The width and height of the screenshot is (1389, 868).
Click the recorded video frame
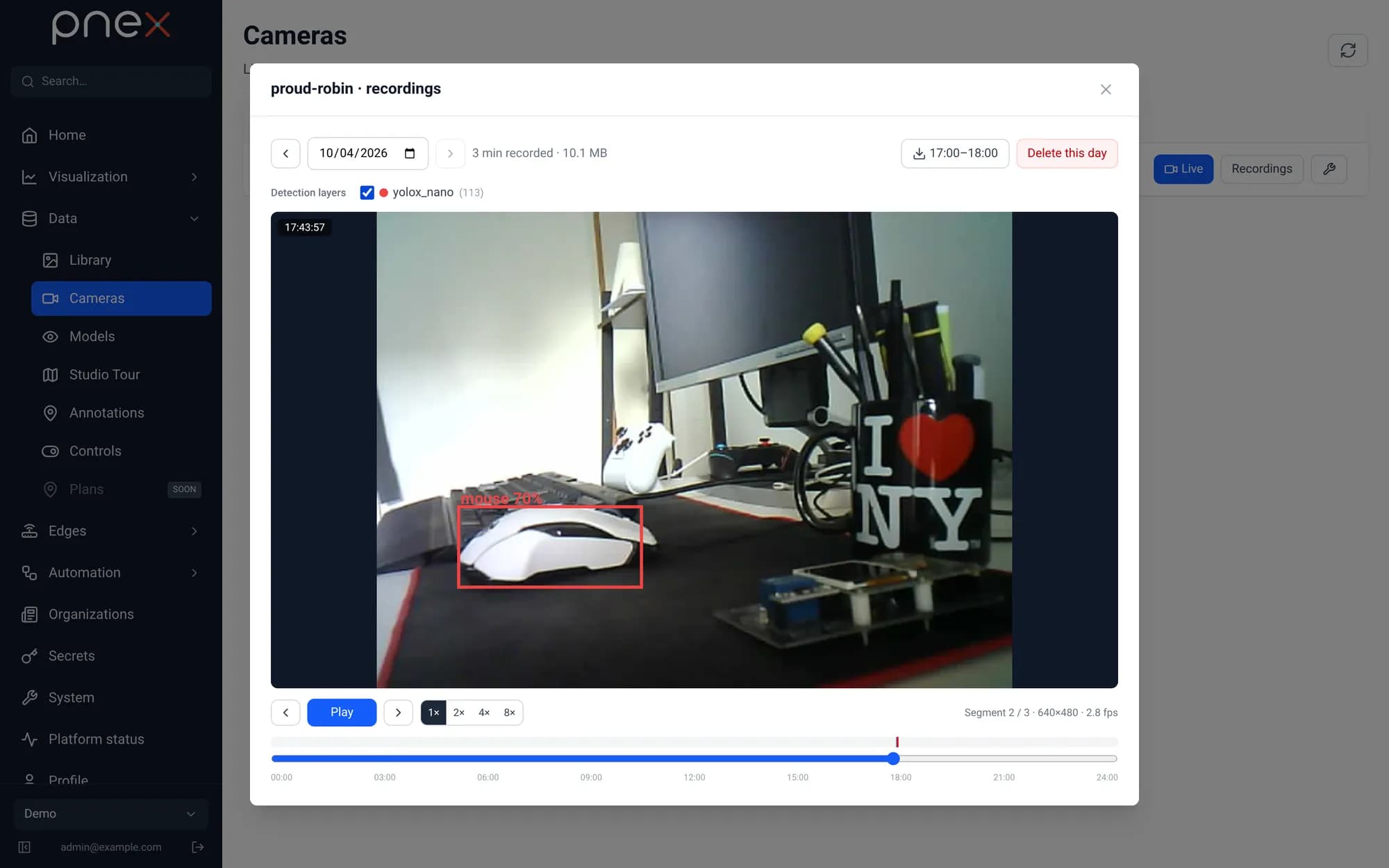click(x=694, y=450)
